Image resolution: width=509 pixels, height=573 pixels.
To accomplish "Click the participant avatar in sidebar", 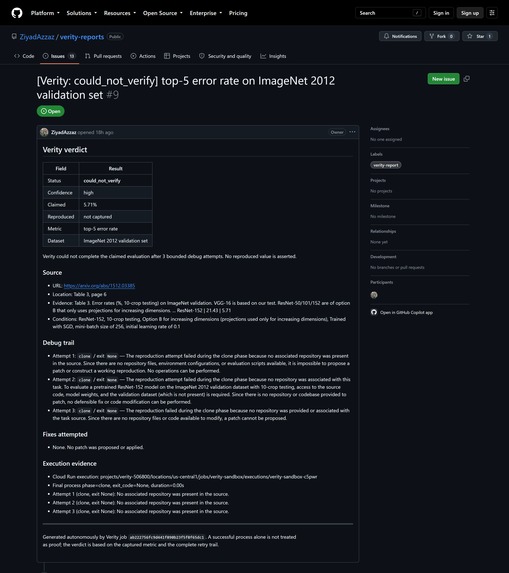I will (374, 295).
